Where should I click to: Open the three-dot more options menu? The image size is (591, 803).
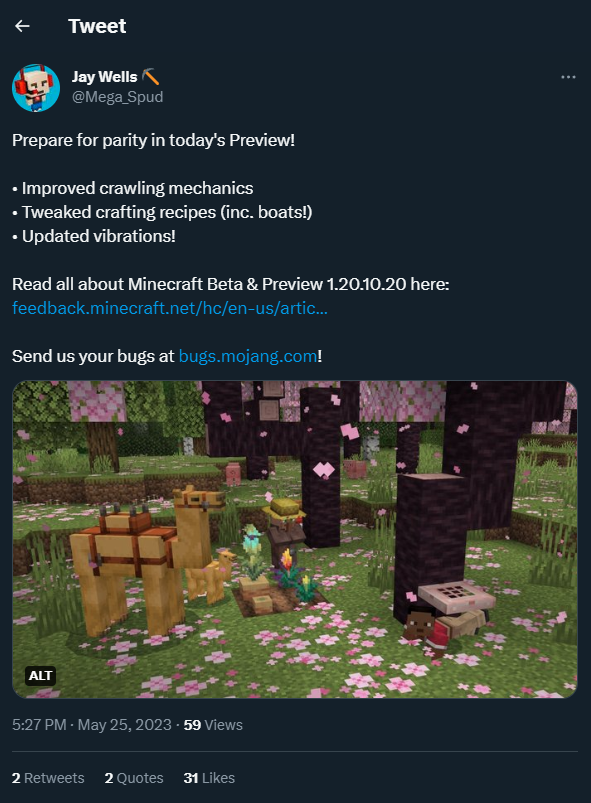click(x=568, y=77)
